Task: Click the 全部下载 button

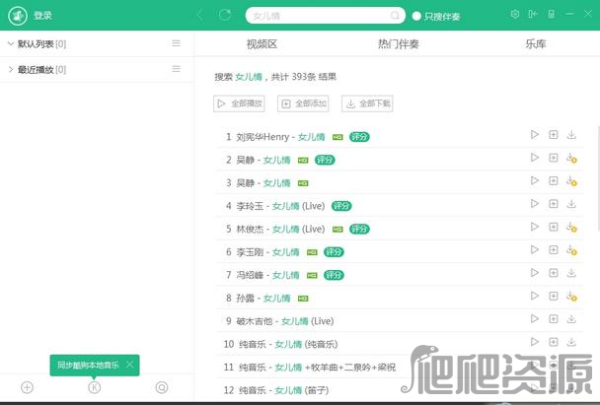Action: [368, 103]
